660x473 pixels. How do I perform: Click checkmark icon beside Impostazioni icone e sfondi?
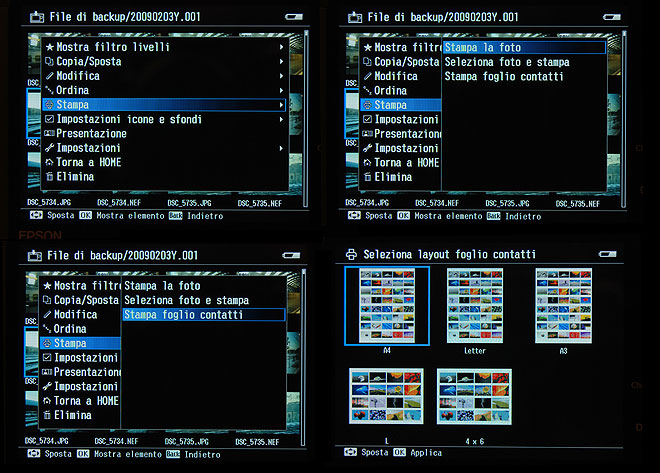[x=50, y=119]
